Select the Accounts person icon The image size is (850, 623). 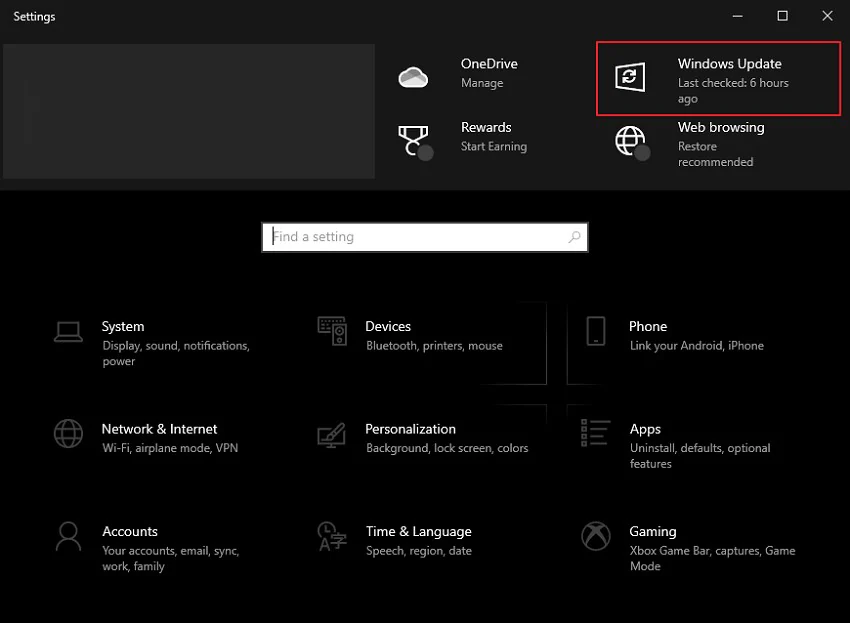coord(68,536)
